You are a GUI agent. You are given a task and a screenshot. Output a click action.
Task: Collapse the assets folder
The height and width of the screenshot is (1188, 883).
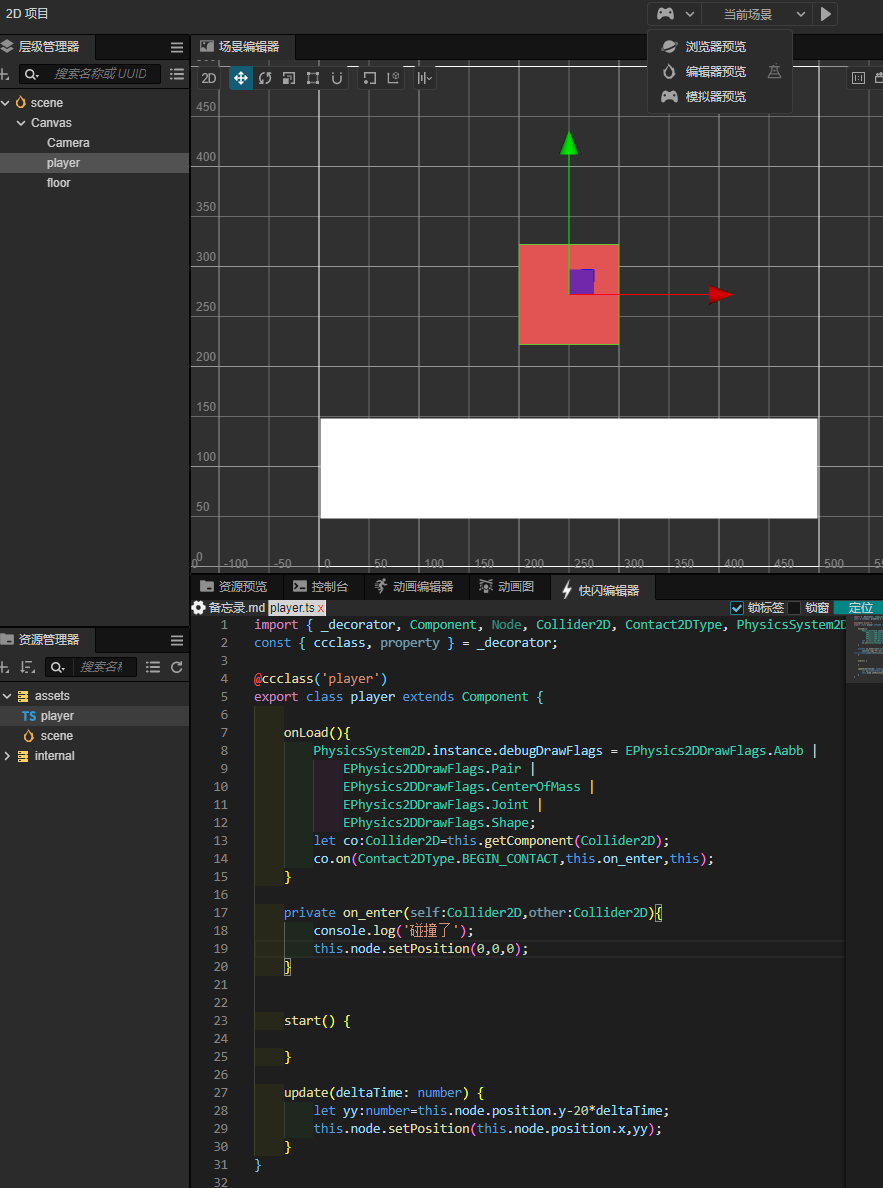click(7, 696)
